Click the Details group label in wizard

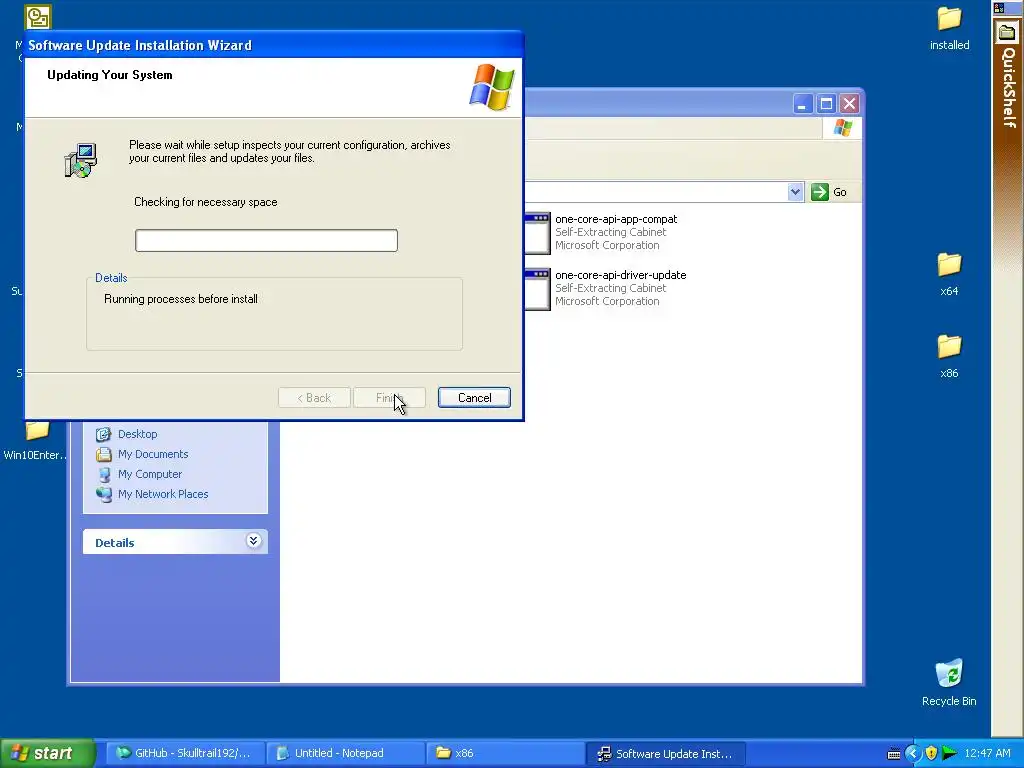pos(111,278)
